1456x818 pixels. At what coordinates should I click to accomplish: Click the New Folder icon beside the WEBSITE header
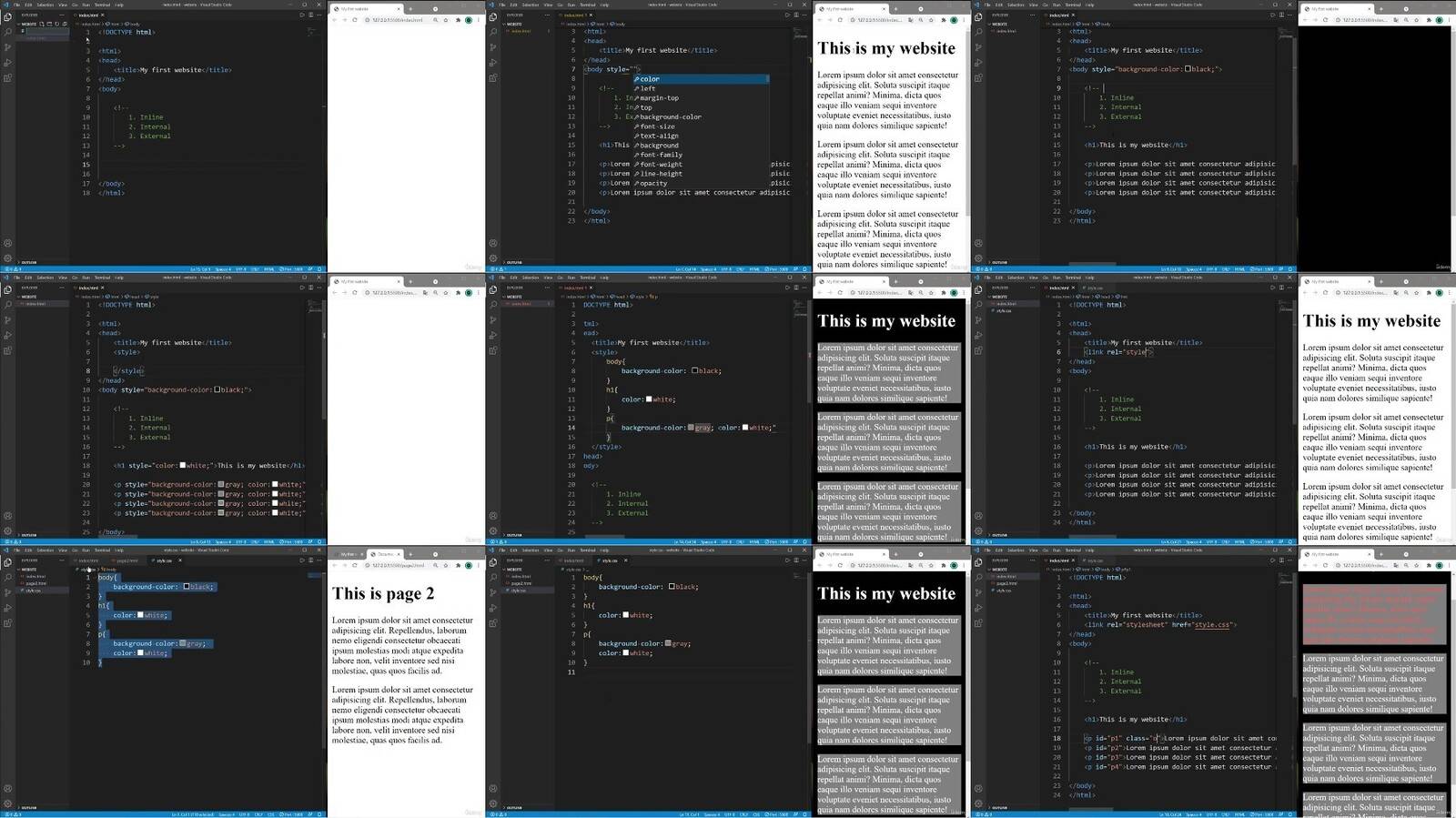[49, 24]
